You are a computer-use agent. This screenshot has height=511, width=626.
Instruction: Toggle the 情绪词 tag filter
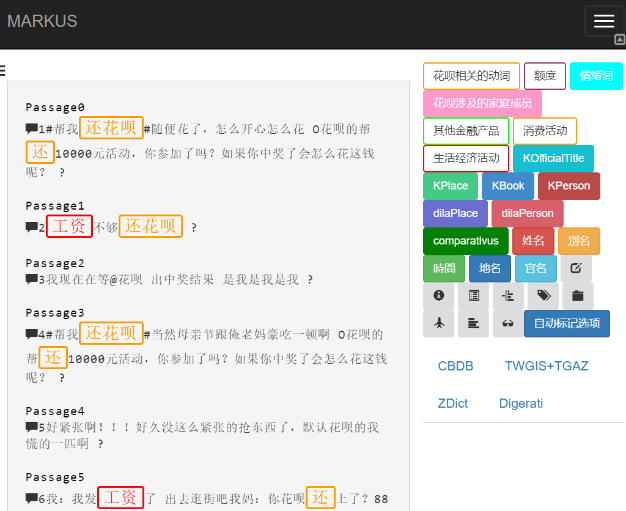click(595, 76)
